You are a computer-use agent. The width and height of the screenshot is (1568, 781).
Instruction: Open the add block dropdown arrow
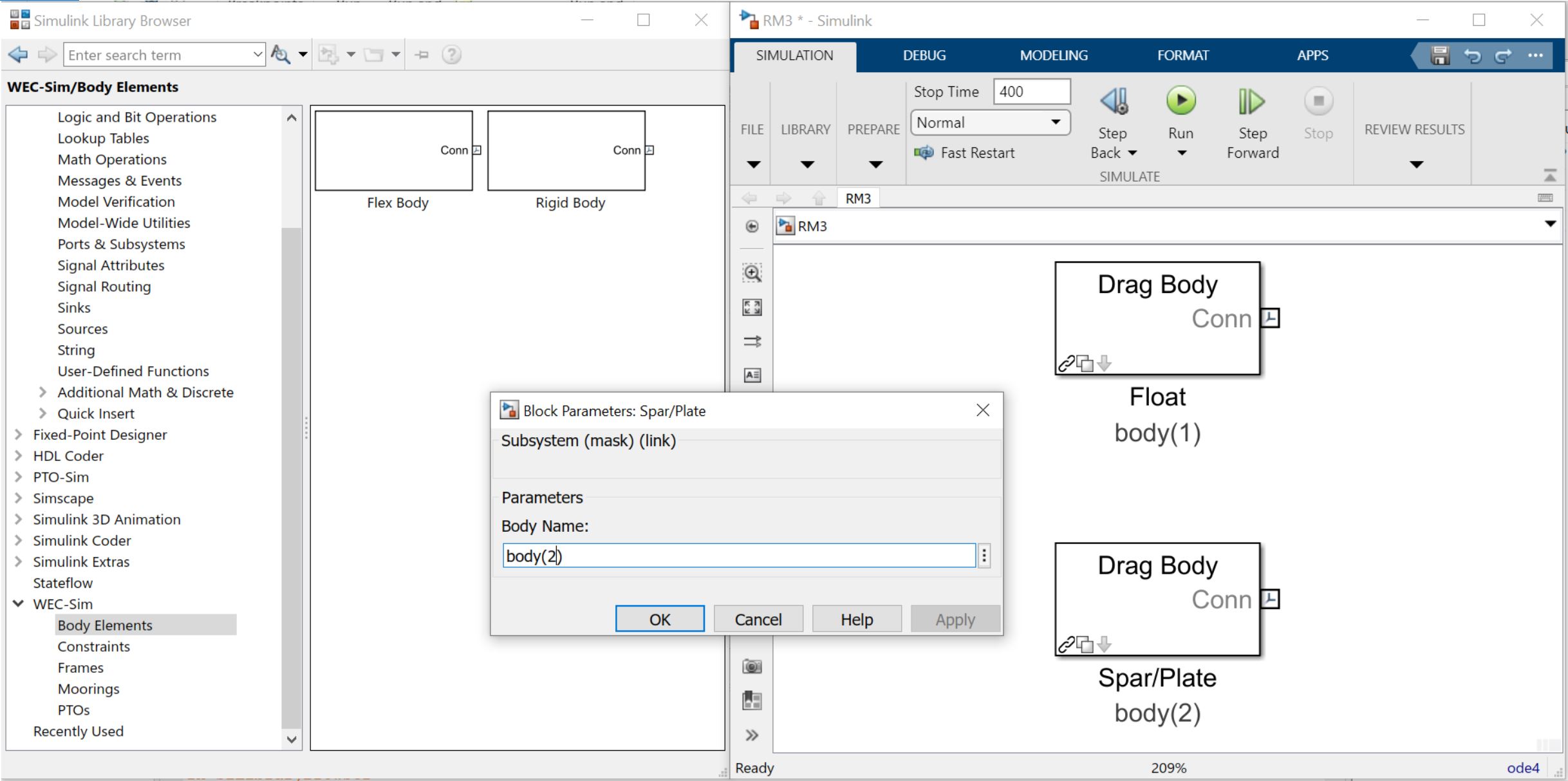coord(351,55)
